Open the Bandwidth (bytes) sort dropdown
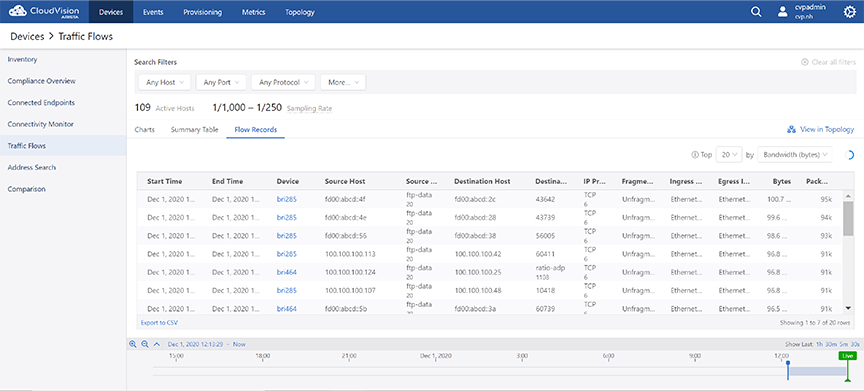The width and height of the screenshot is (864, 391). pos(795,155)
